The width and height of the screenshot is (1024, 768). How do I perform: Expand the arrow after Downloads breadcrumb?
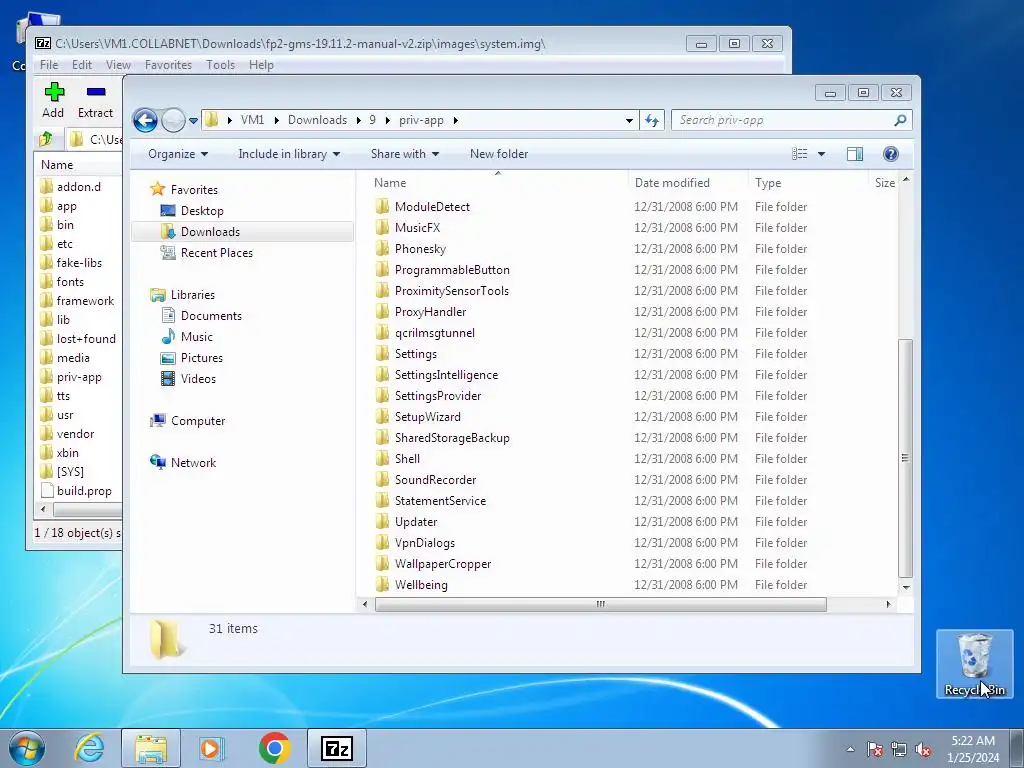click(359, 120)
